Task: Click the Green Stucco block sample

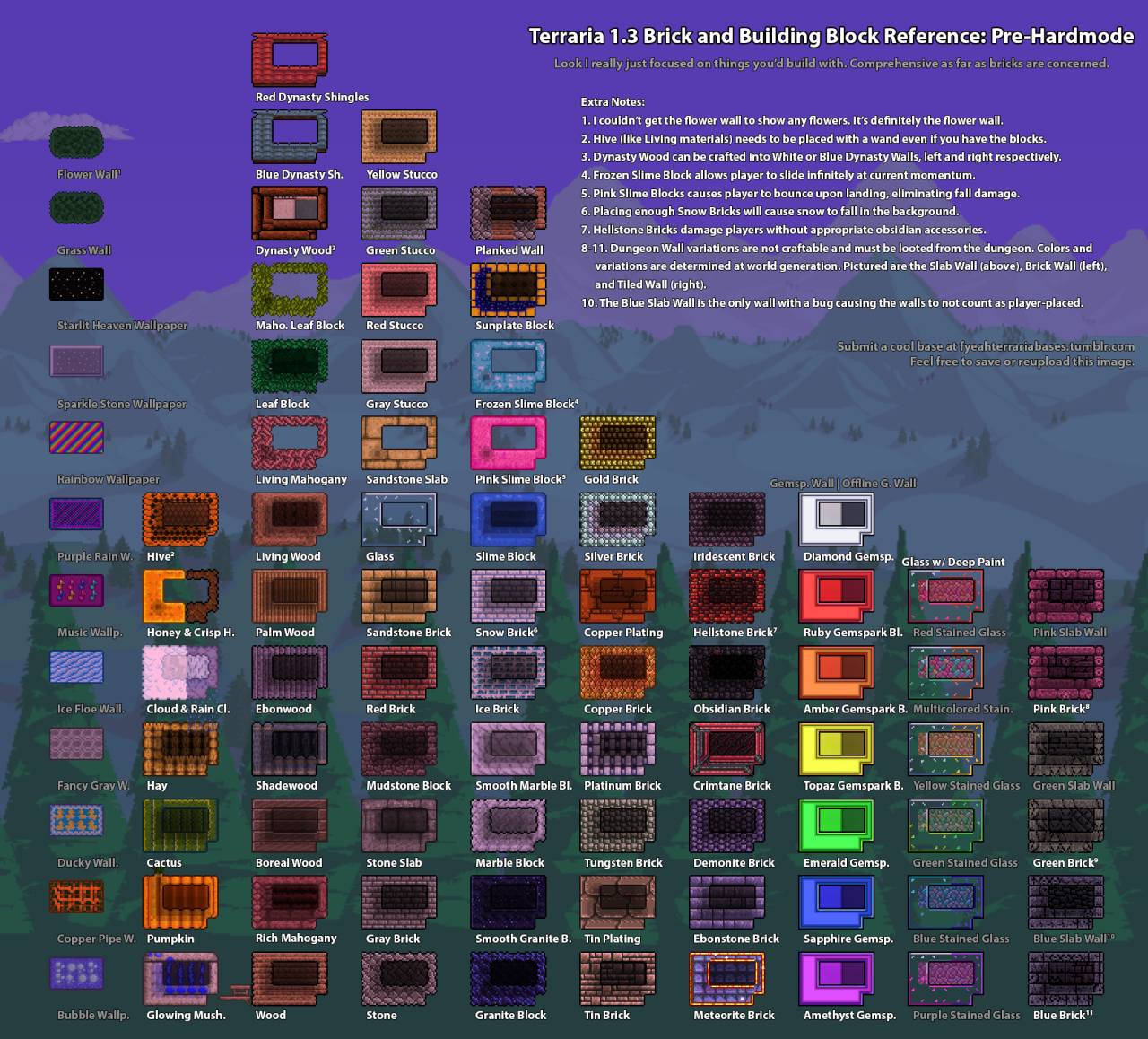Action: (x=399, y=213)
